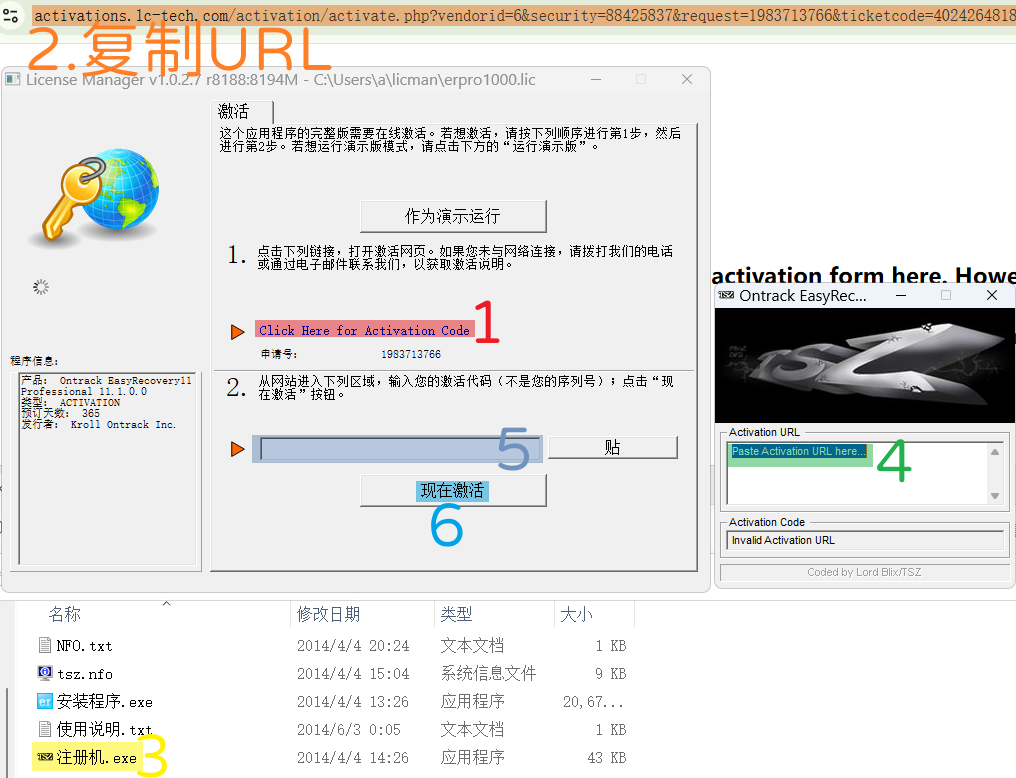Viewport: 1016px width, 778px height.
Task: Click orange arrow beside code entry field
Action: pyautogui.click(x=238, y=449)
